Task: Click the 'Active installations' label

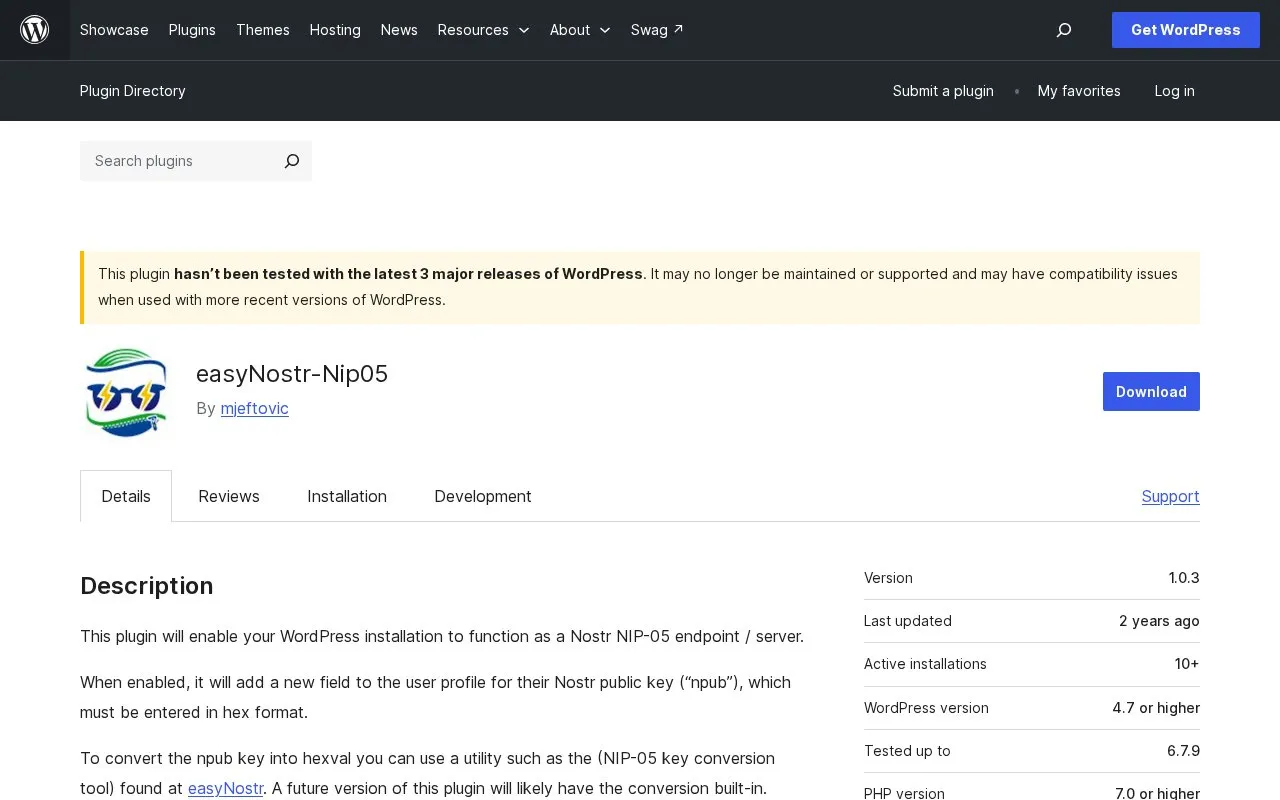Action: click(925, 664)
